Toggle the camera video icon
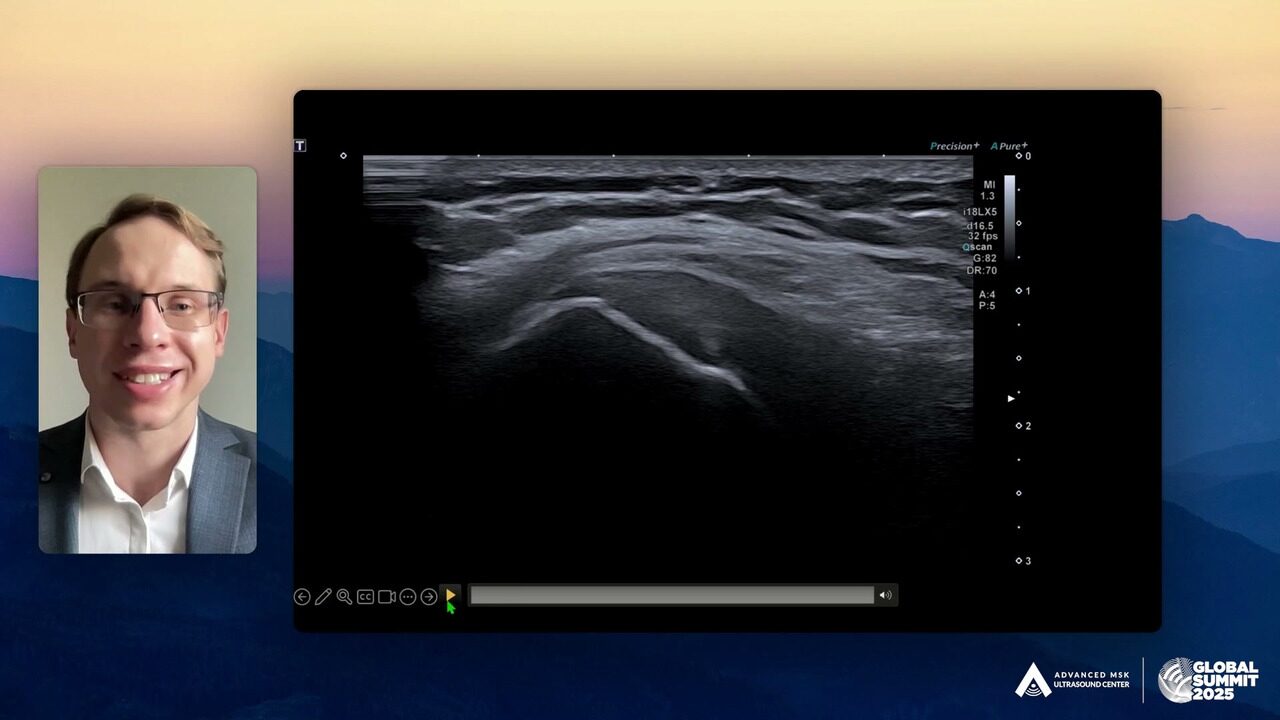 point(387,597)
